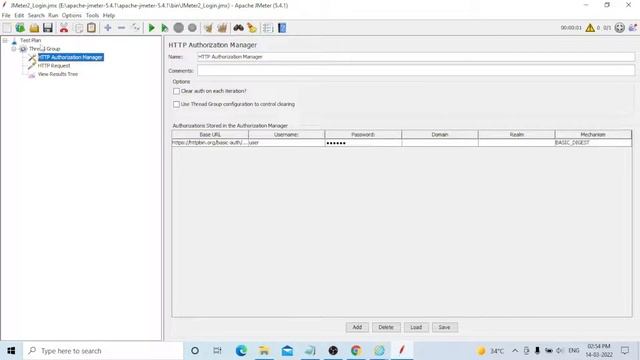Click the far-right toolbar plugins icon
640x360 pixels.
point(633,28)
